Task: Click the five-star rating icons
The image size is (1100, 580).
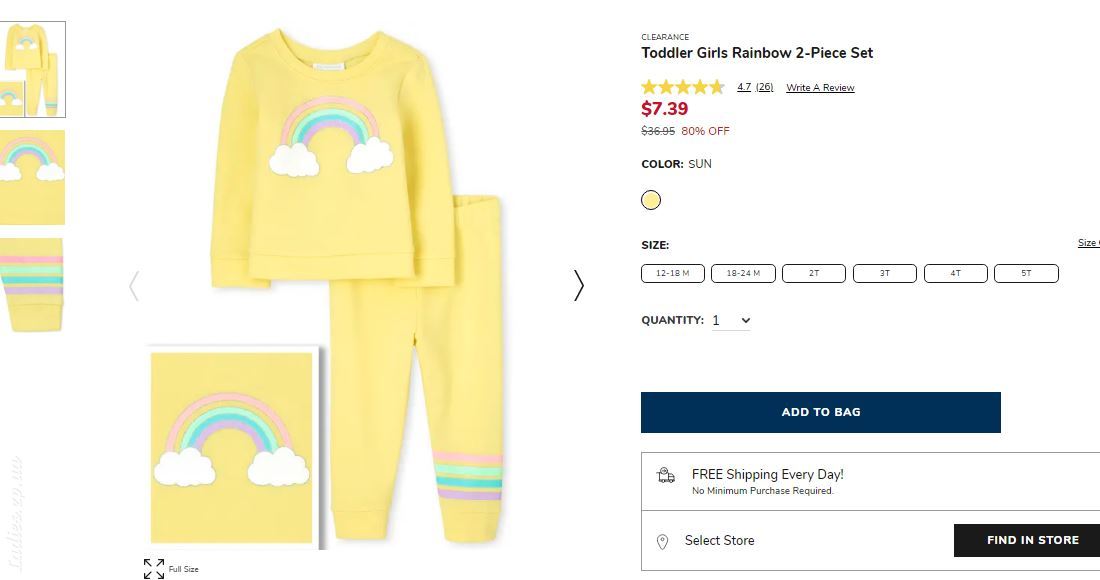Action: coord(683,87)
